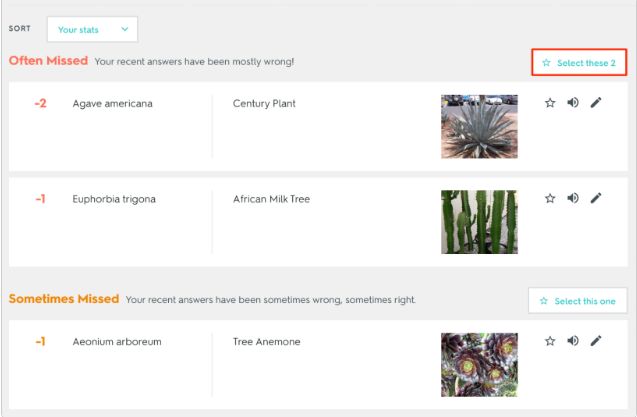637x417 pixels.
Task: Star the Euphorbia trigona term
Action: click(x=550, y=198)
